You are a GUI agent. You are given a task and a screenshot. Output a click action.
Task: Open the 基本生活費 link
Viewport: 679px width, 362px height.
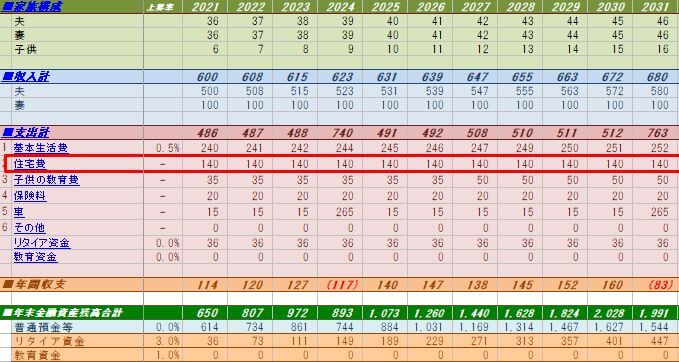[41, 148]
